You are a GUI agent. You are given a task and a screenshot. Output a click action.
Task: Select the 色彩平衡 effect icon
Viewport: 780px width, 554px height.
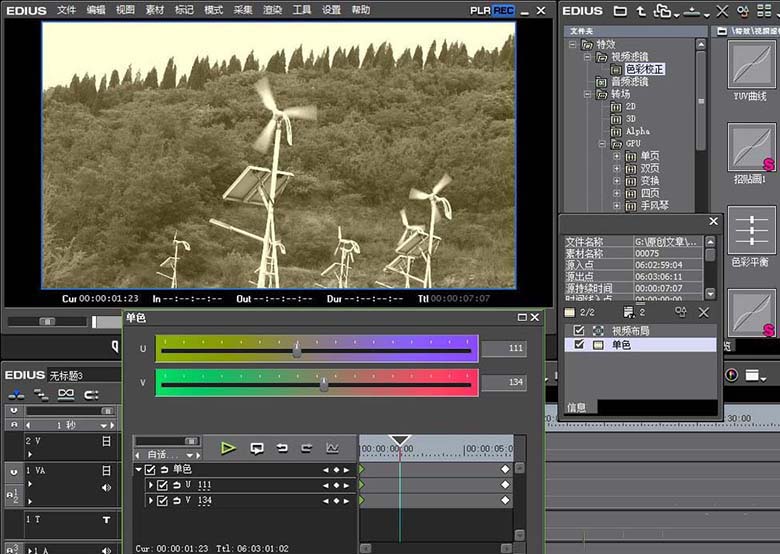point(751,230)
